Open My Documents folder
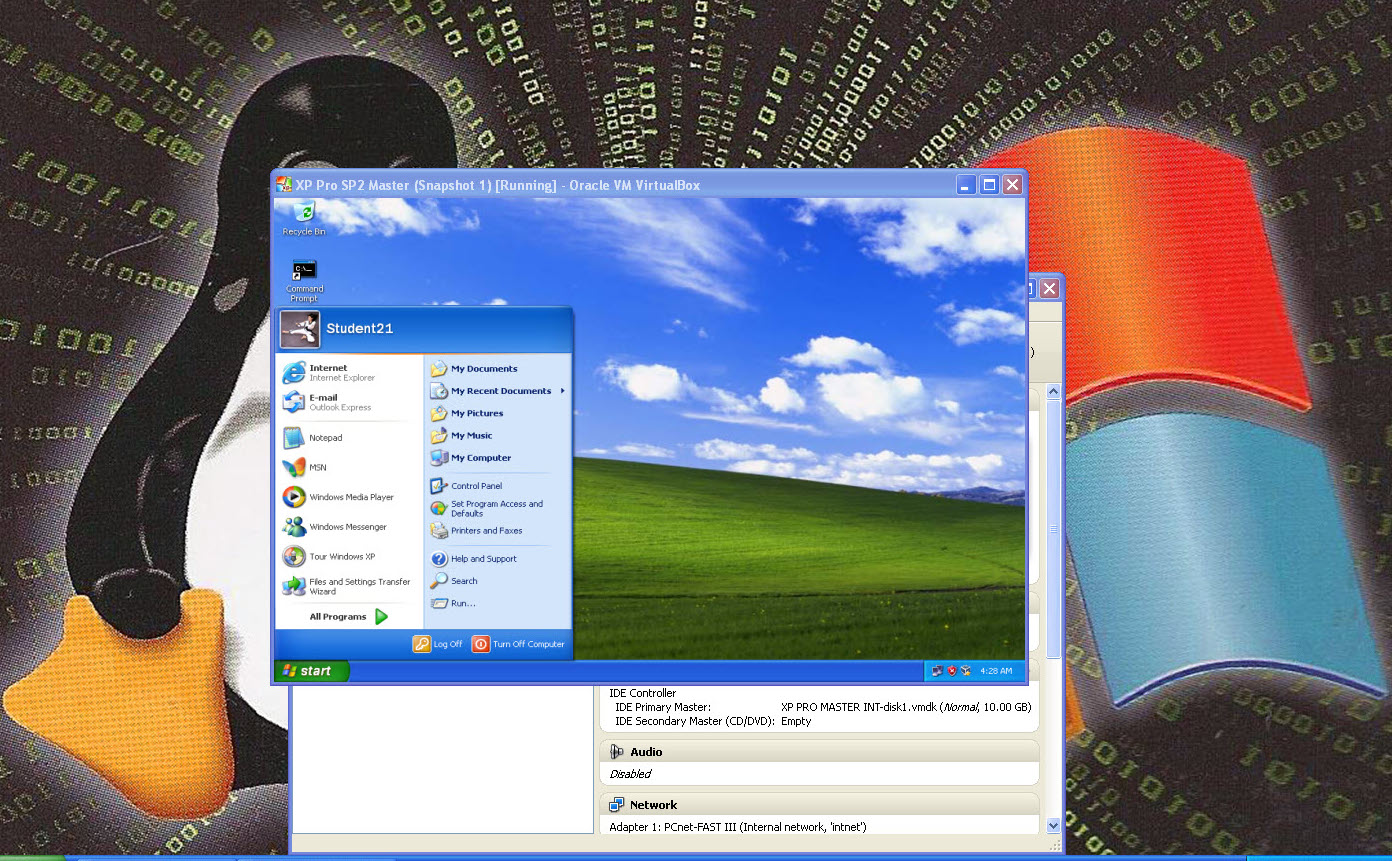Viewport: 1392px width, 861px height. 483,369
